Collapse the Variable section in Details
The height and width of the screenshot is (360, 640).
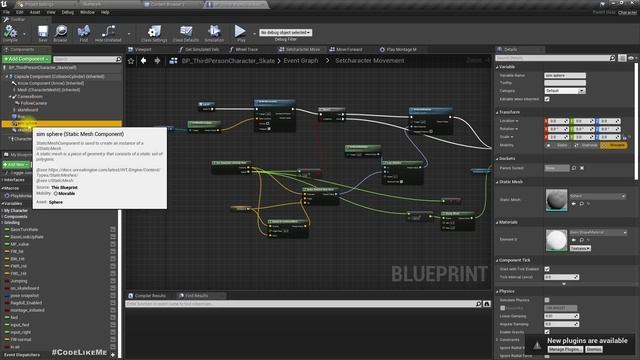click(x=498, y=67)
